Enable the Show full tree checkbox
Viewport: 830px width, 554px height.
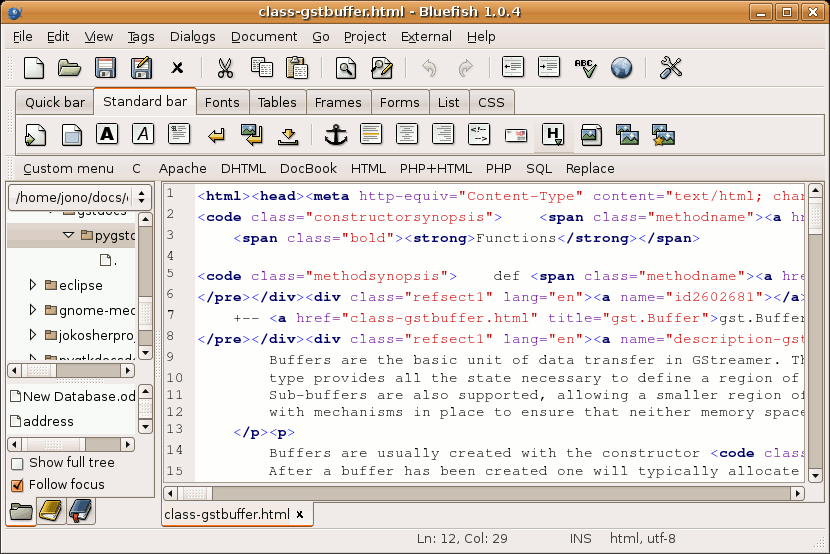click(17, 463)
